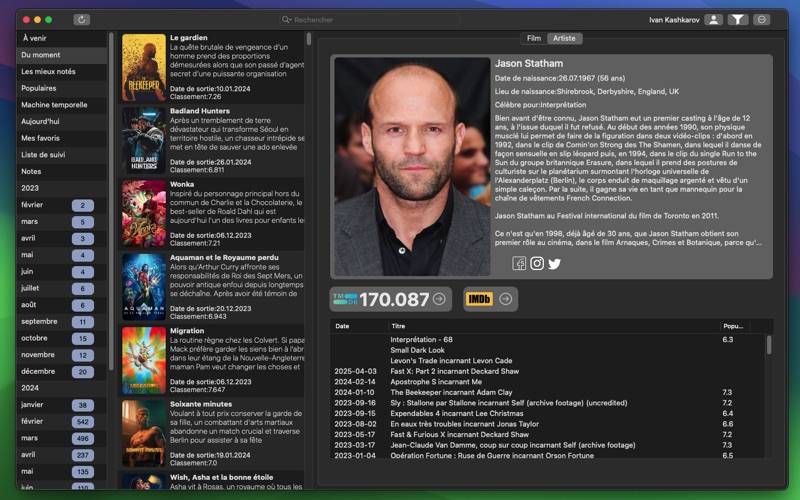Sort by the Popu... column header
This screenshot has height=500, width=800.
click(x=733, y=326)
